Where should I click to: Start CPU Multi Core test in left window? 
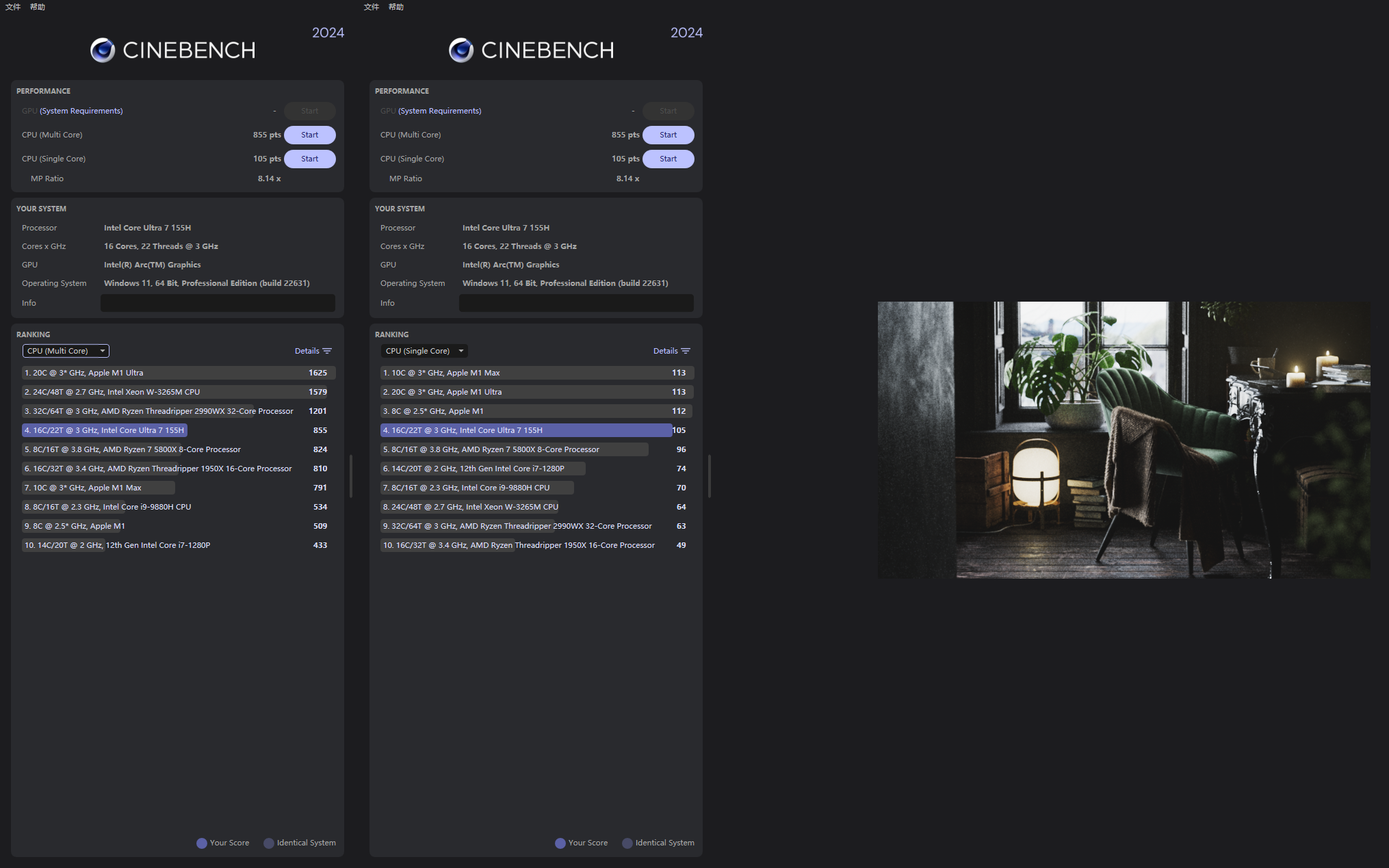click(x=309, y=135)
